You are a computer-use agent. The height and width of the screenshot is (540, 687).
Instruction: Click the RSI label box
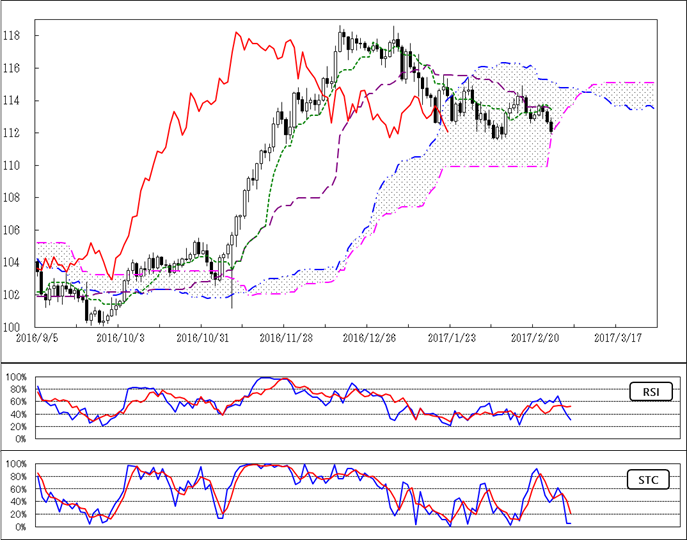click(x=651, y=391)
